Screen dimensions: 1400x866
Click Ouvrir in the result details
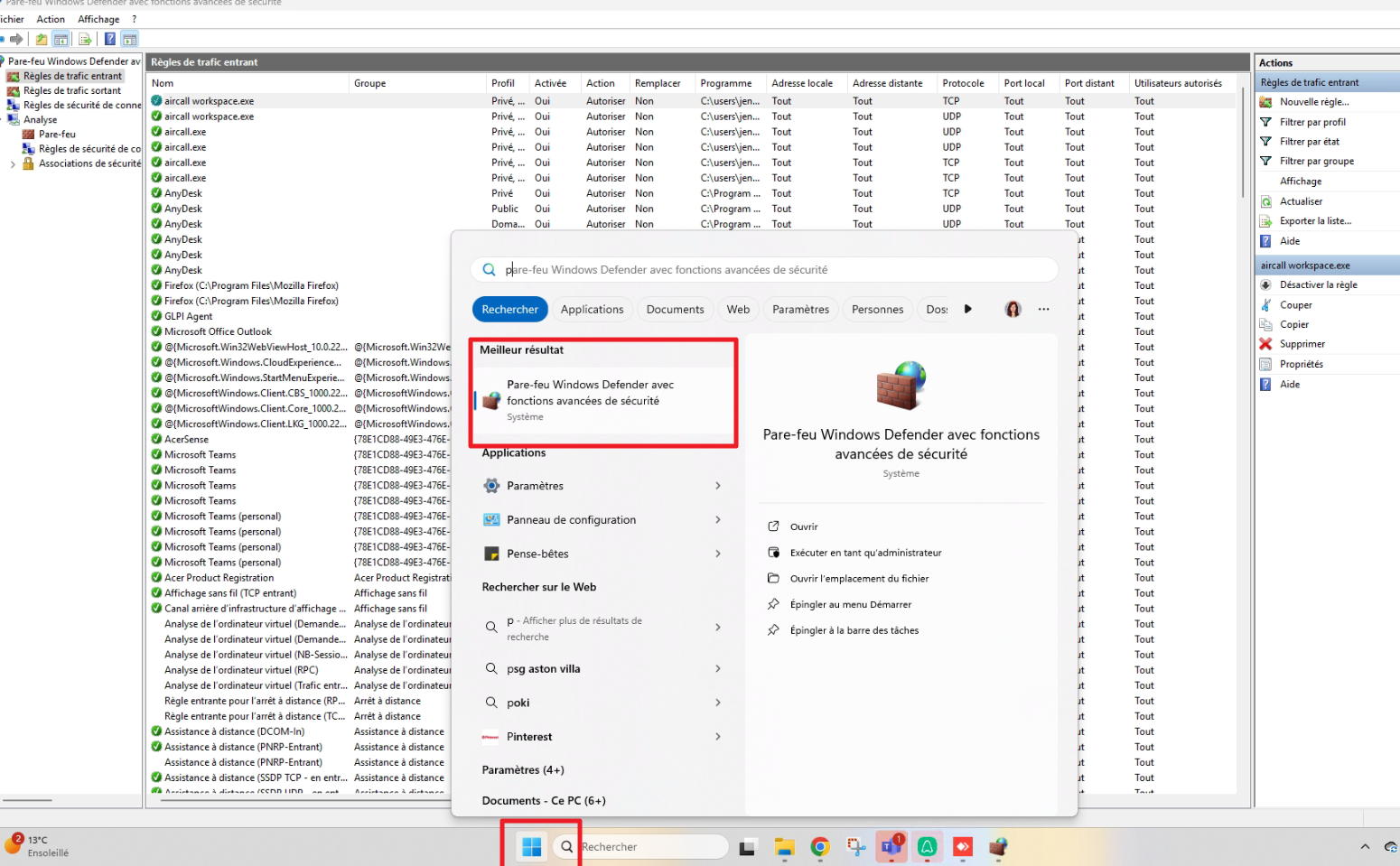(x=804, y=526)
